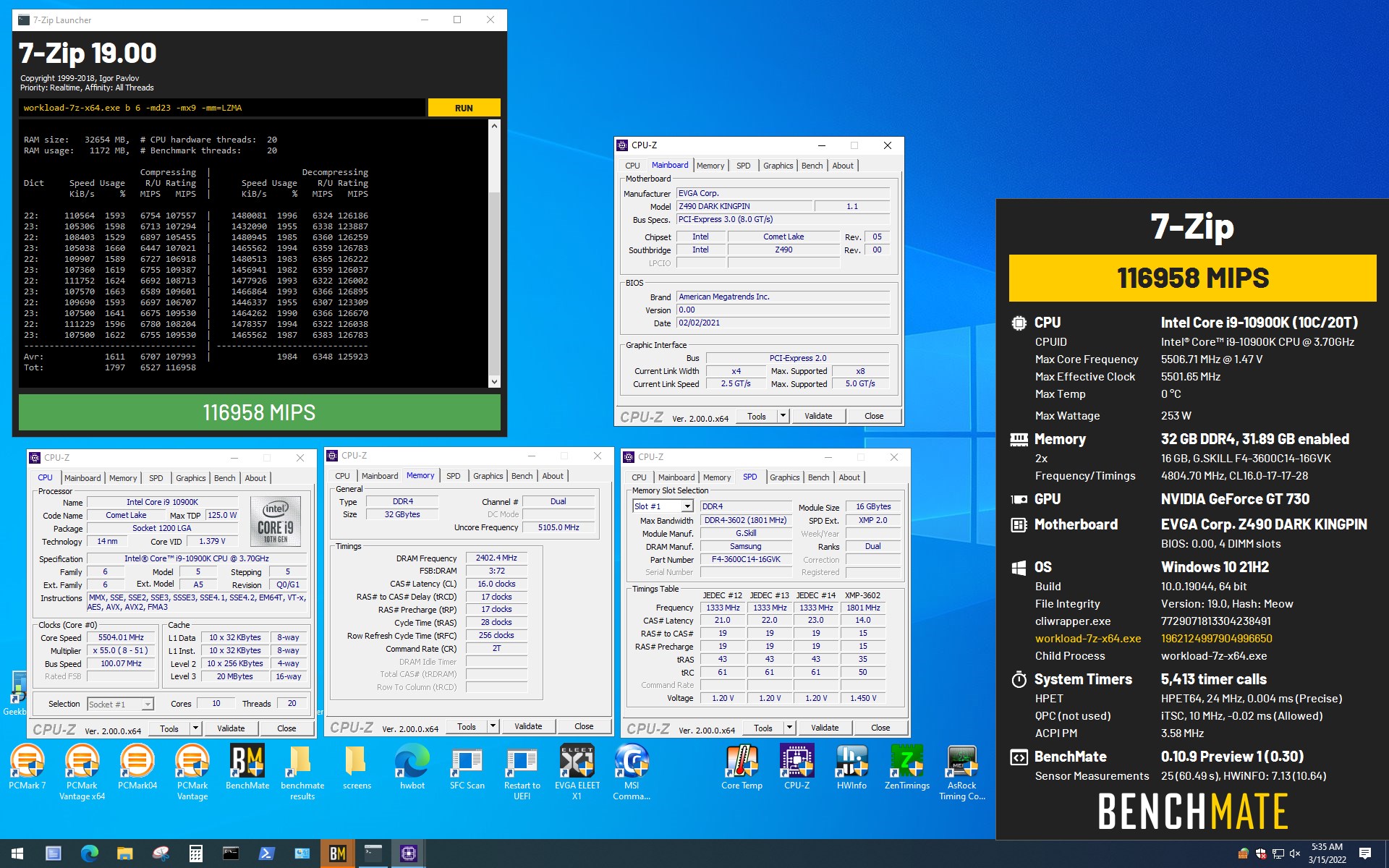Click the workload-7z-x64.exe command line field
Image resolution: width=1389 pixels, height=868 pixels.
click(x=222, y=108)
